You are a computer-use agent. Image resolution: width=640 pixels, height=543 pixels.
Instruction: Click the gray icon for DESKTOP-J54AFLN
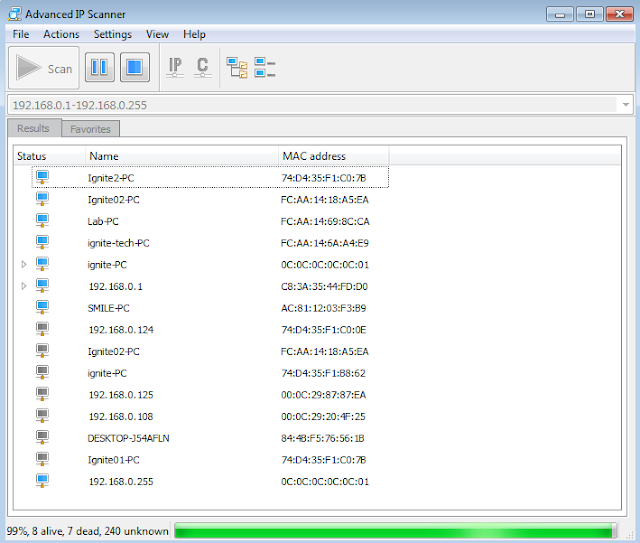[42, 437]
